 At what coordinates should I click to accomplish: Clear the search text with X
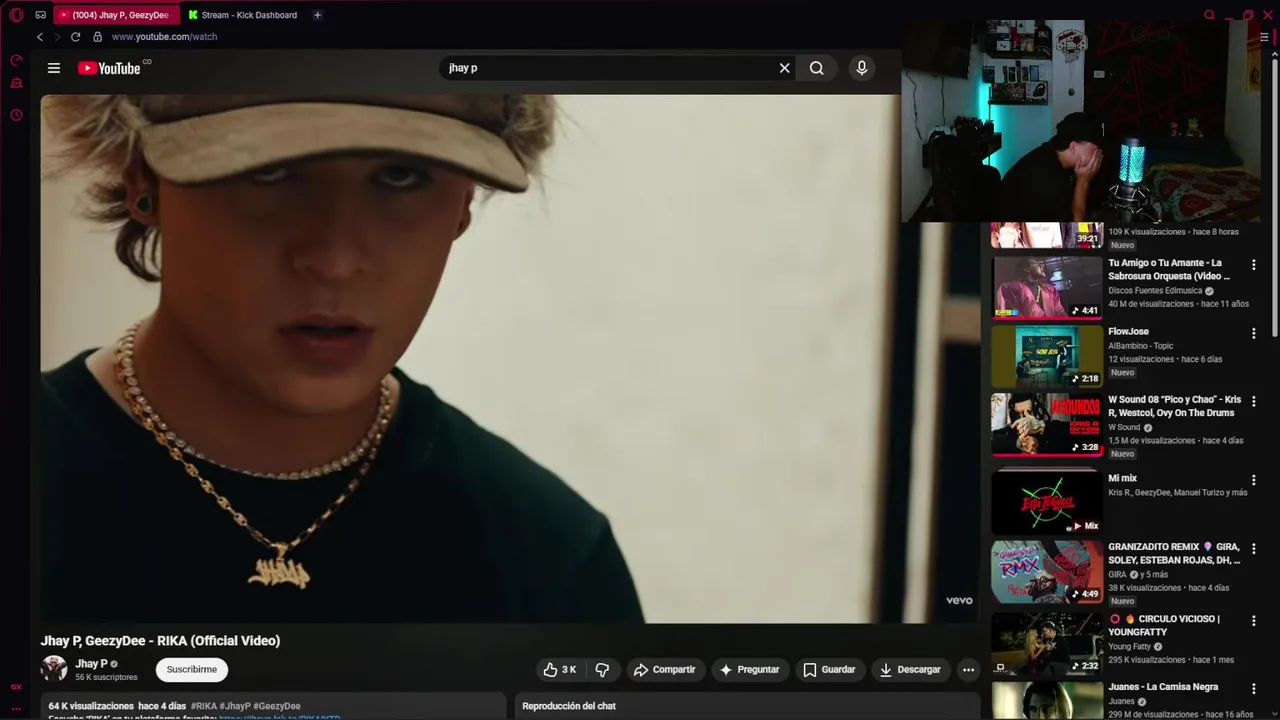coord(785,68)
